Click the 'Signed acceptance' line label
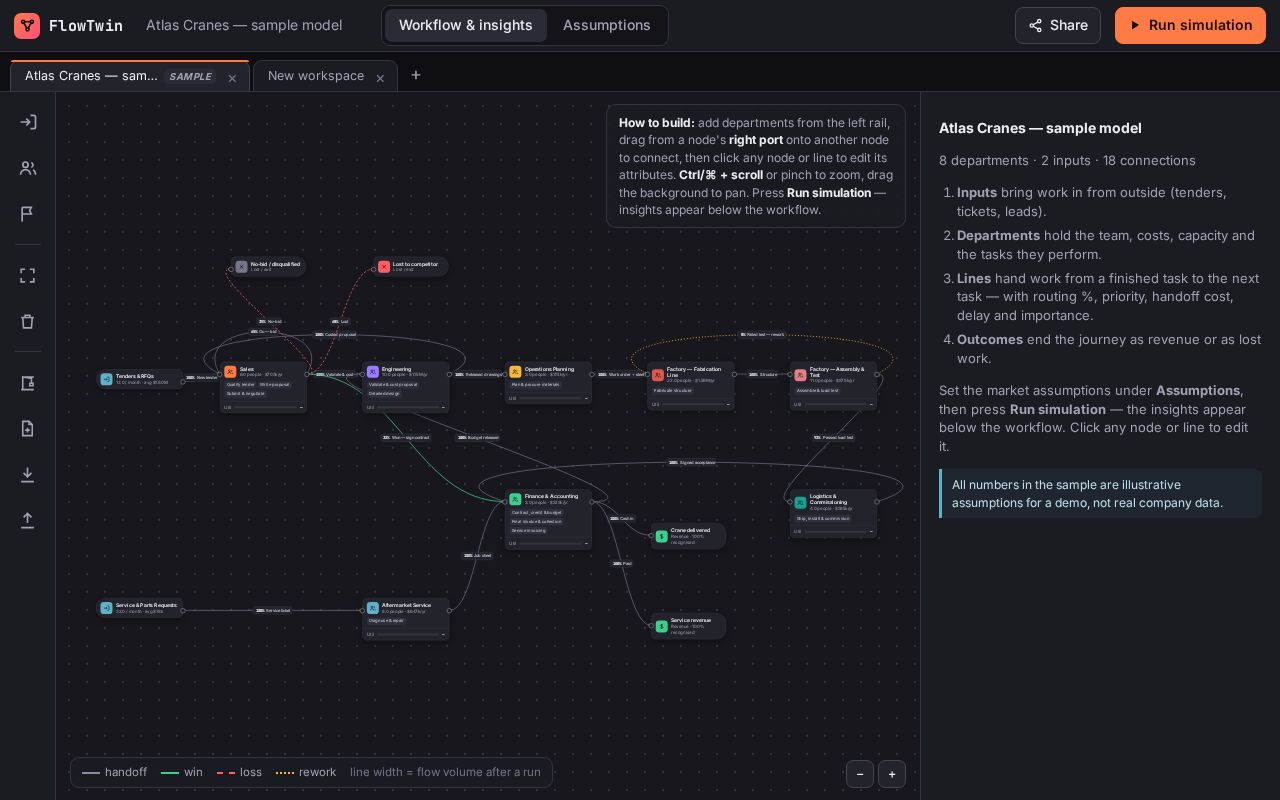 (x=692, y=463)
